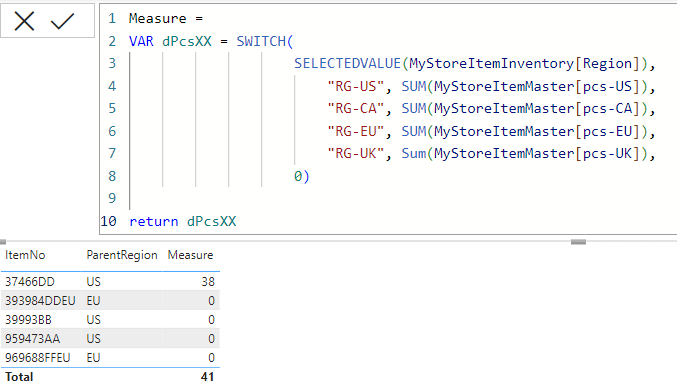This screenshot has width=677, height=388.
Task: Click variable dPcsXX on line 2
Action: pyautogui.click(x=187, y=41)
